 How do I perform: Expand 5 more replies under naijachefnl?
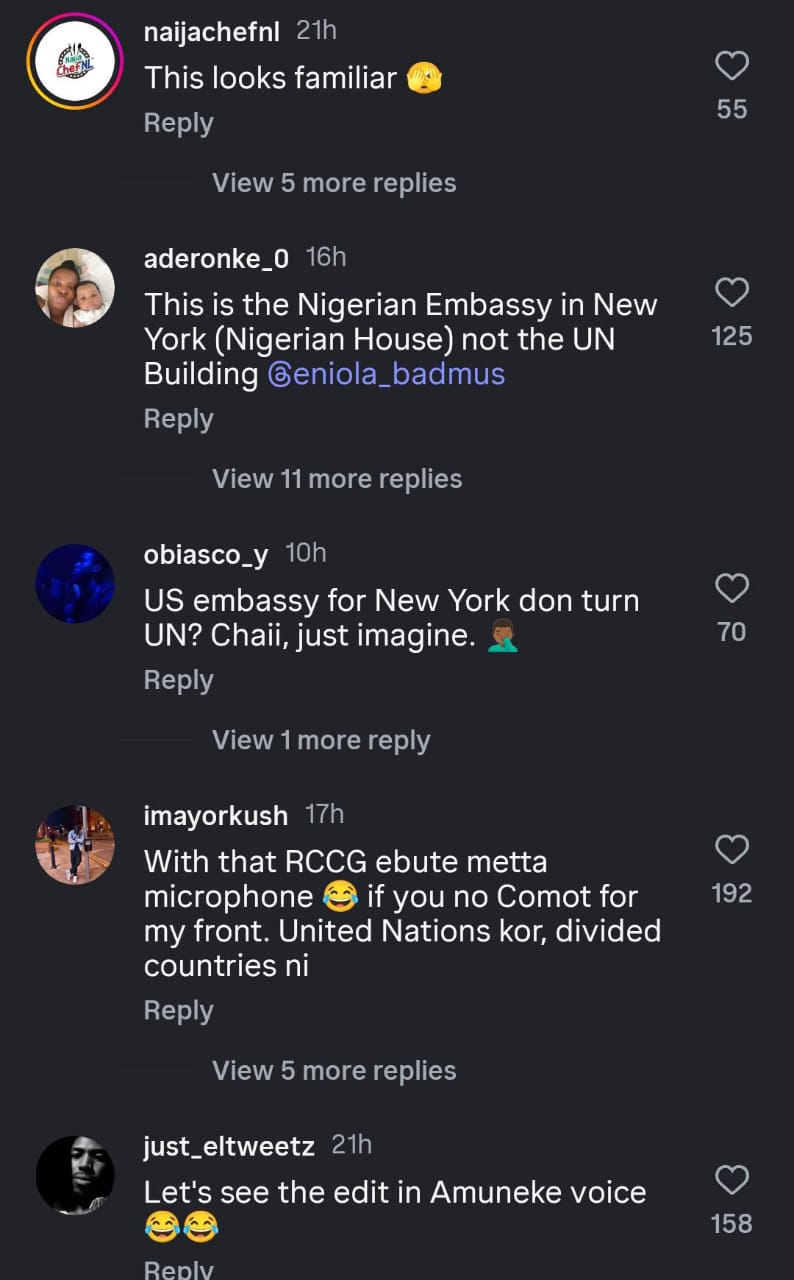coord(334,183)
